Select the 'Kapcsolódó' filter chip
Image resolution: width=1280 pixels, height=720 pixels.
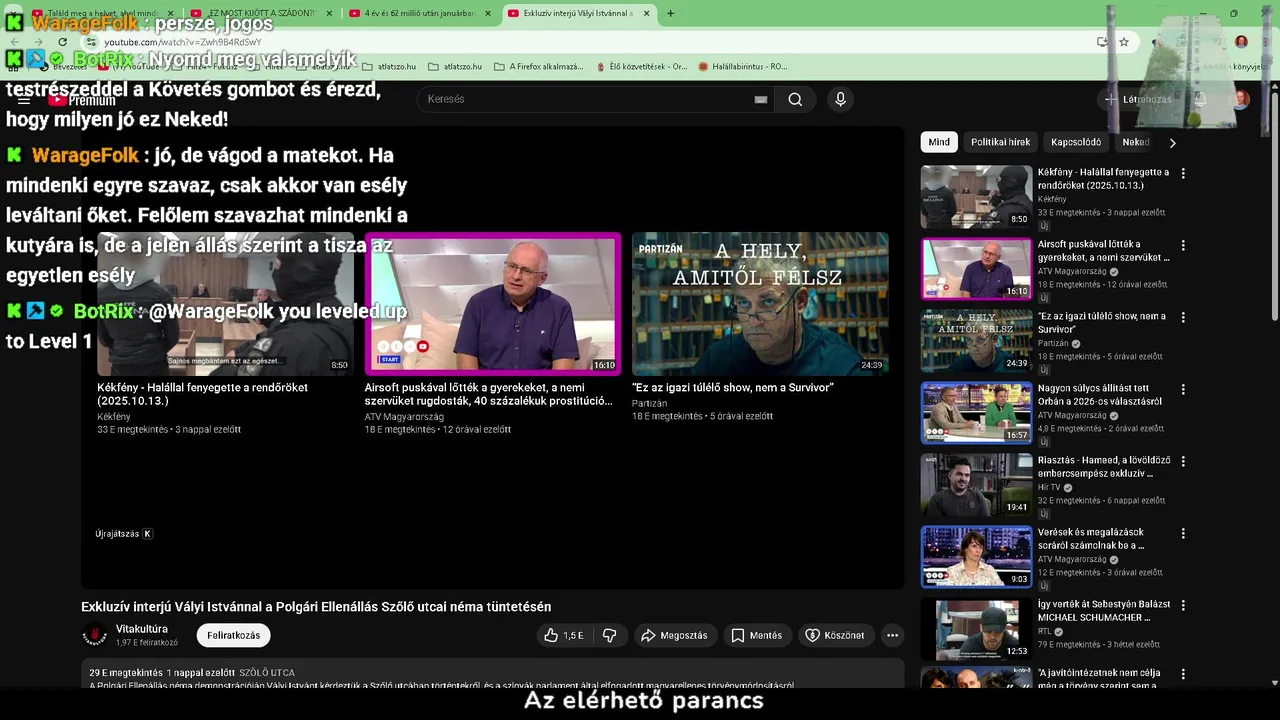[1076, 142]
